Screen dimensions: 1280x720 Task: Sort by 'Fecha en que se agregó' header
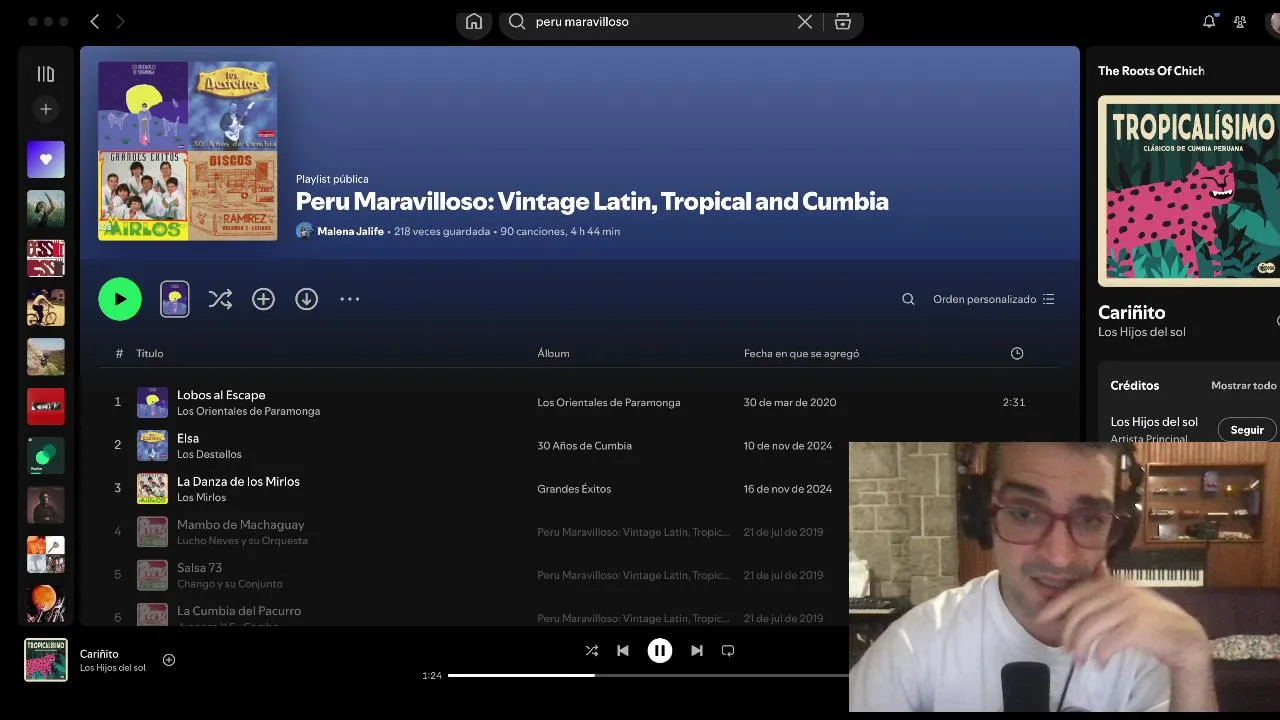(801, 353)
